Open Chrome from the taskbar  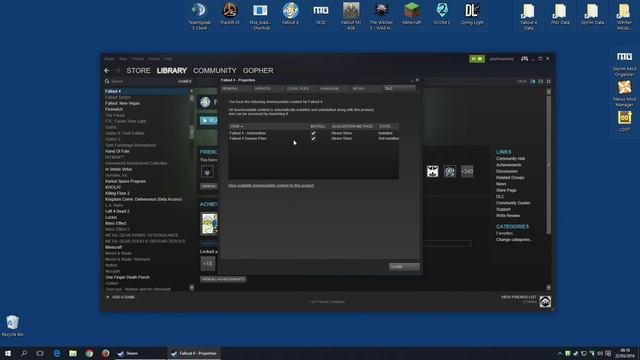pyautogui.click(x=89, y=353)
